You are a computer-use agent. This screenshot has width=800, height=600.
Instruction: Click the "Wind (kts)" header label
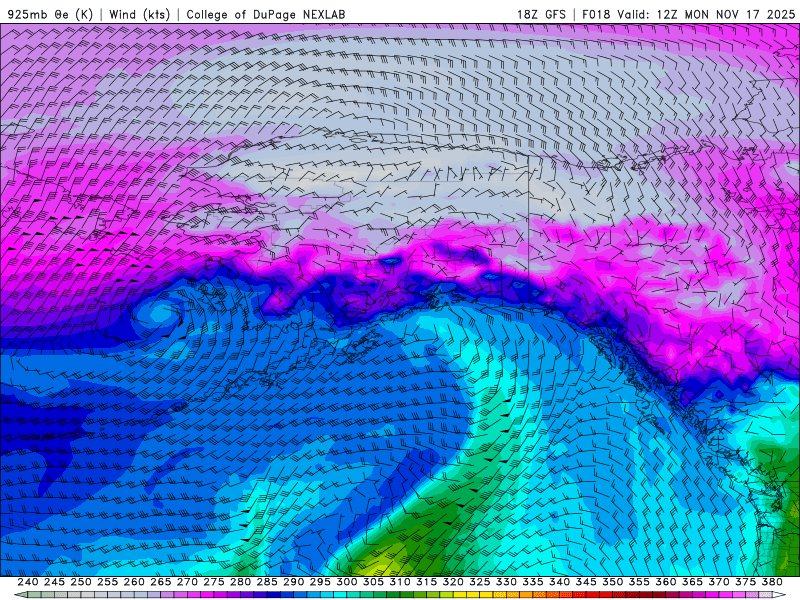pos(140,14)
